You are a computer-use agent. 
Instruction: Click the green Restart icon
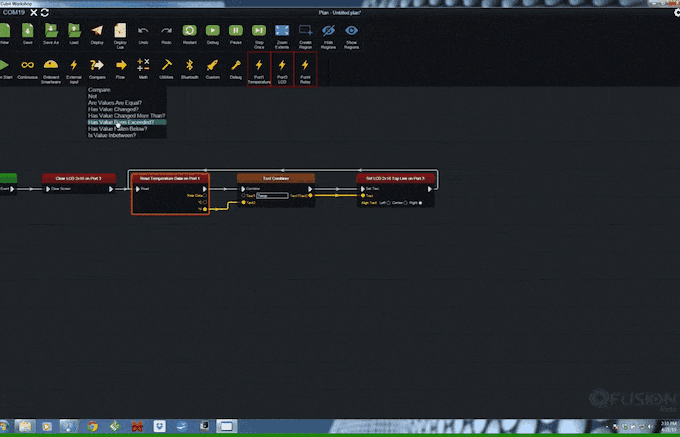190,30
